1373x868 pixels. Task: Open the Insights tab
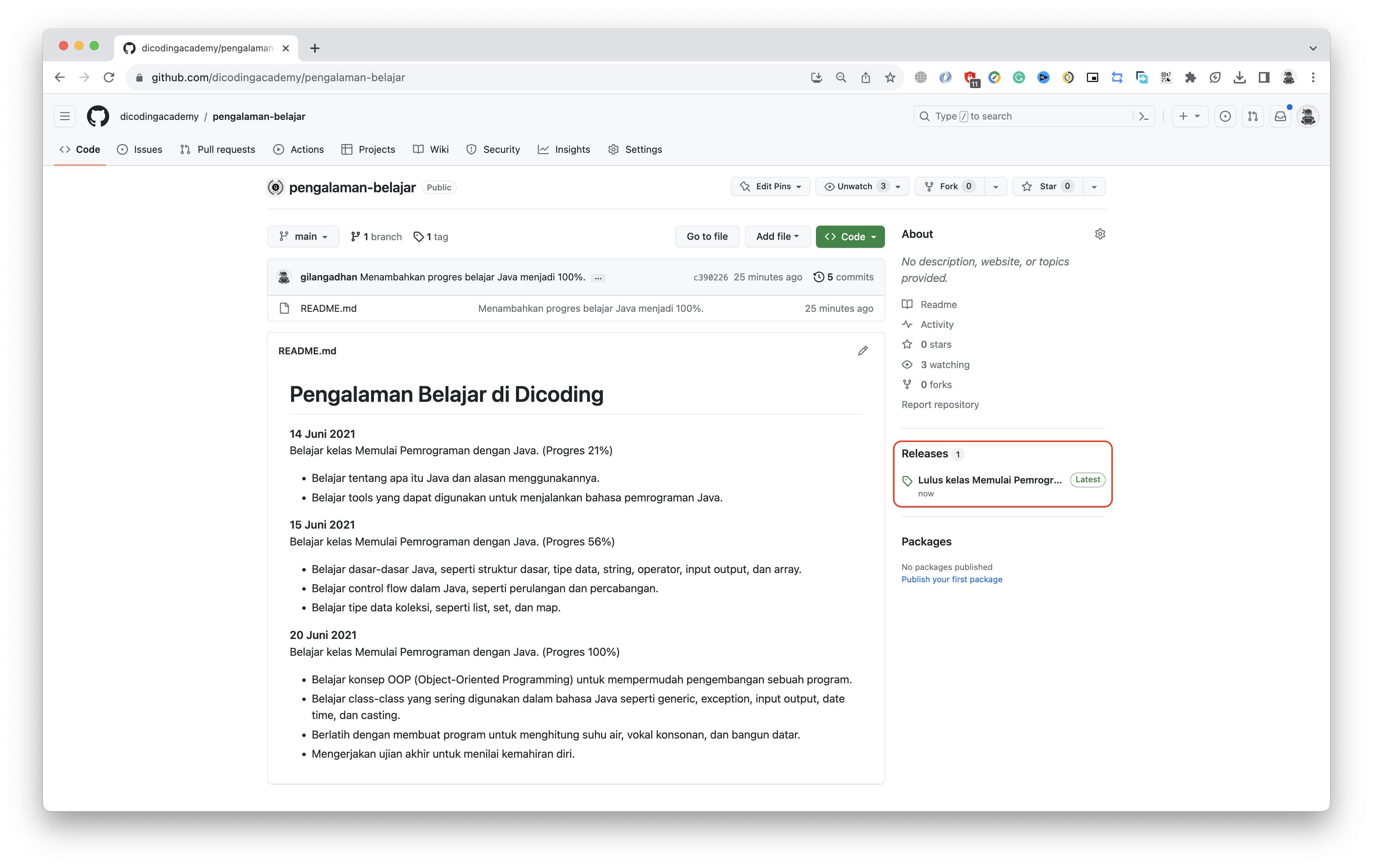[564, 149]
